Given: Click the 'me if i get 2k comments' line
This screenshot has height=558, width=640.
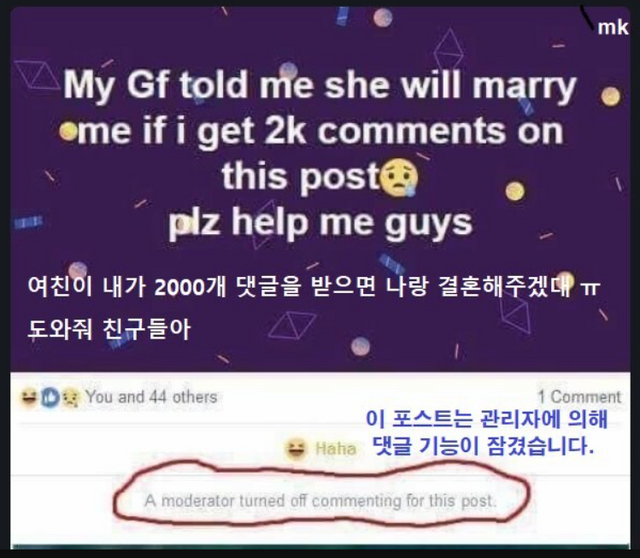Looking at the screenshot, I should tap(320, 131).
